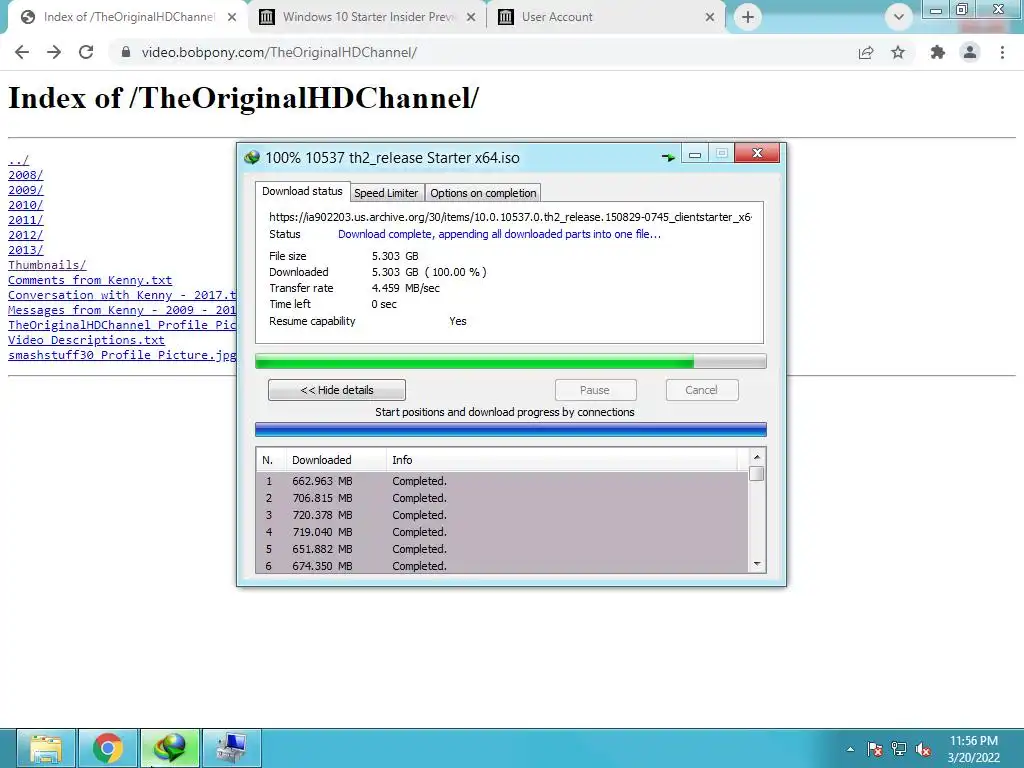Screen dimensions: 1024x768
Task: Click the archive.org download URL text
Action: tap(510, 217)
